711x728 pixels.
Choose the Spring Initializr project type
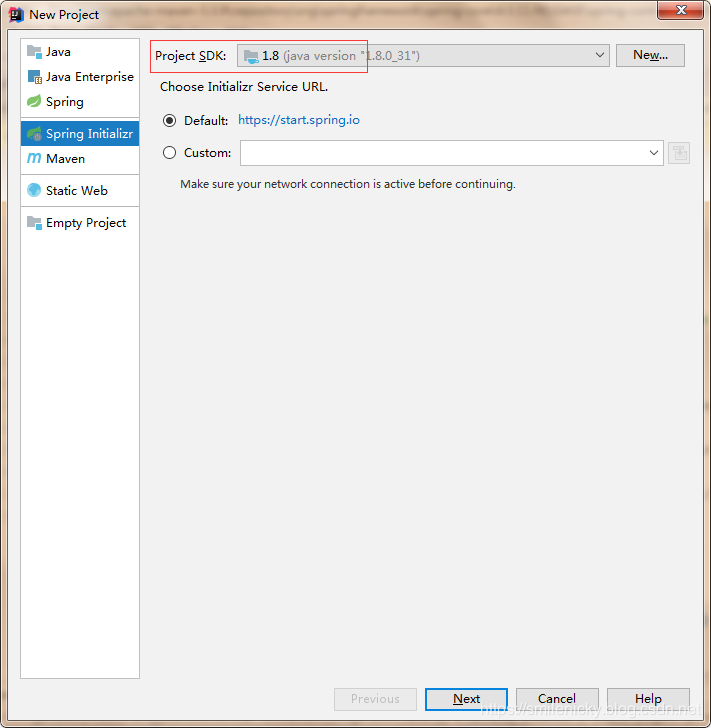pos(80,134)
